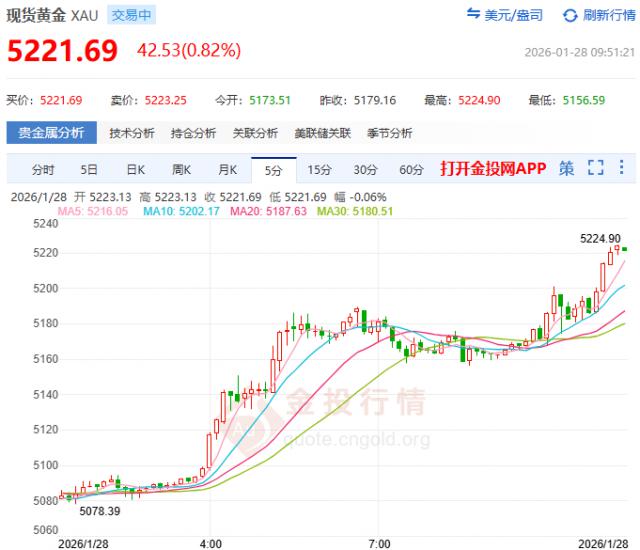
Task: Click the 刷新行情 refresh icon
Action: pos(570,16)
